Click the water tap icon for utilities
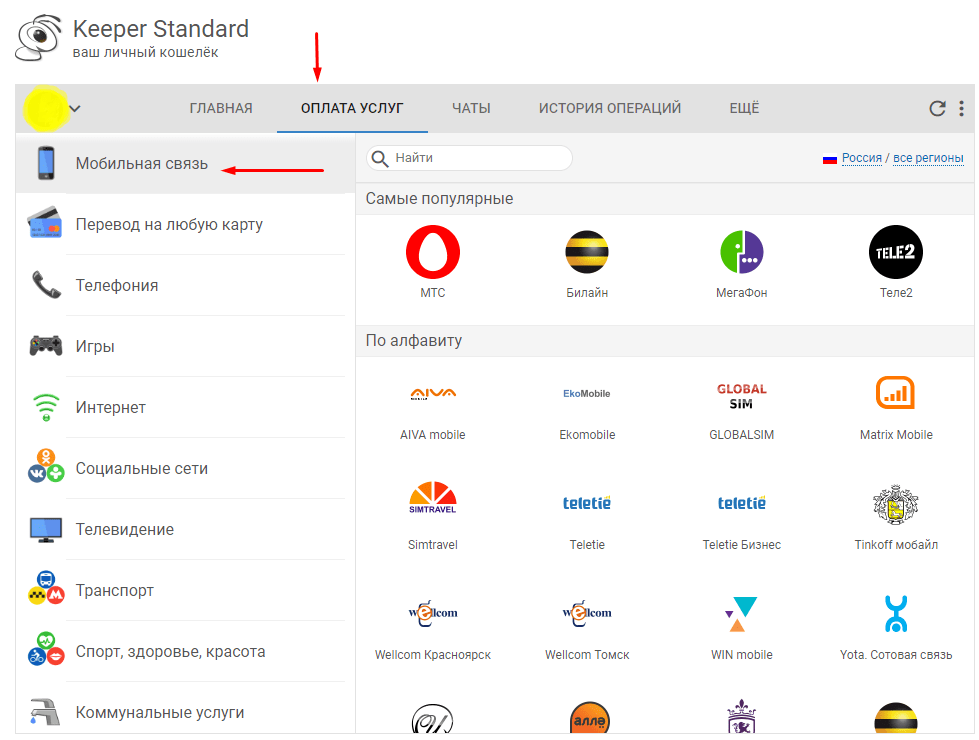This screenshot has width=979, height=740. pos(46,712)
